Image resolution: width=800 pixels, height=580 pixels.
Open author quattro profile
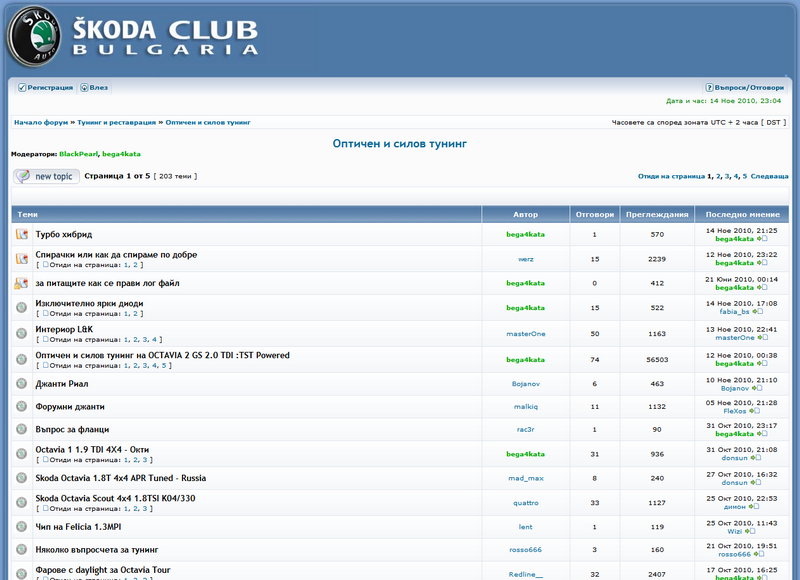pos(526,503)
